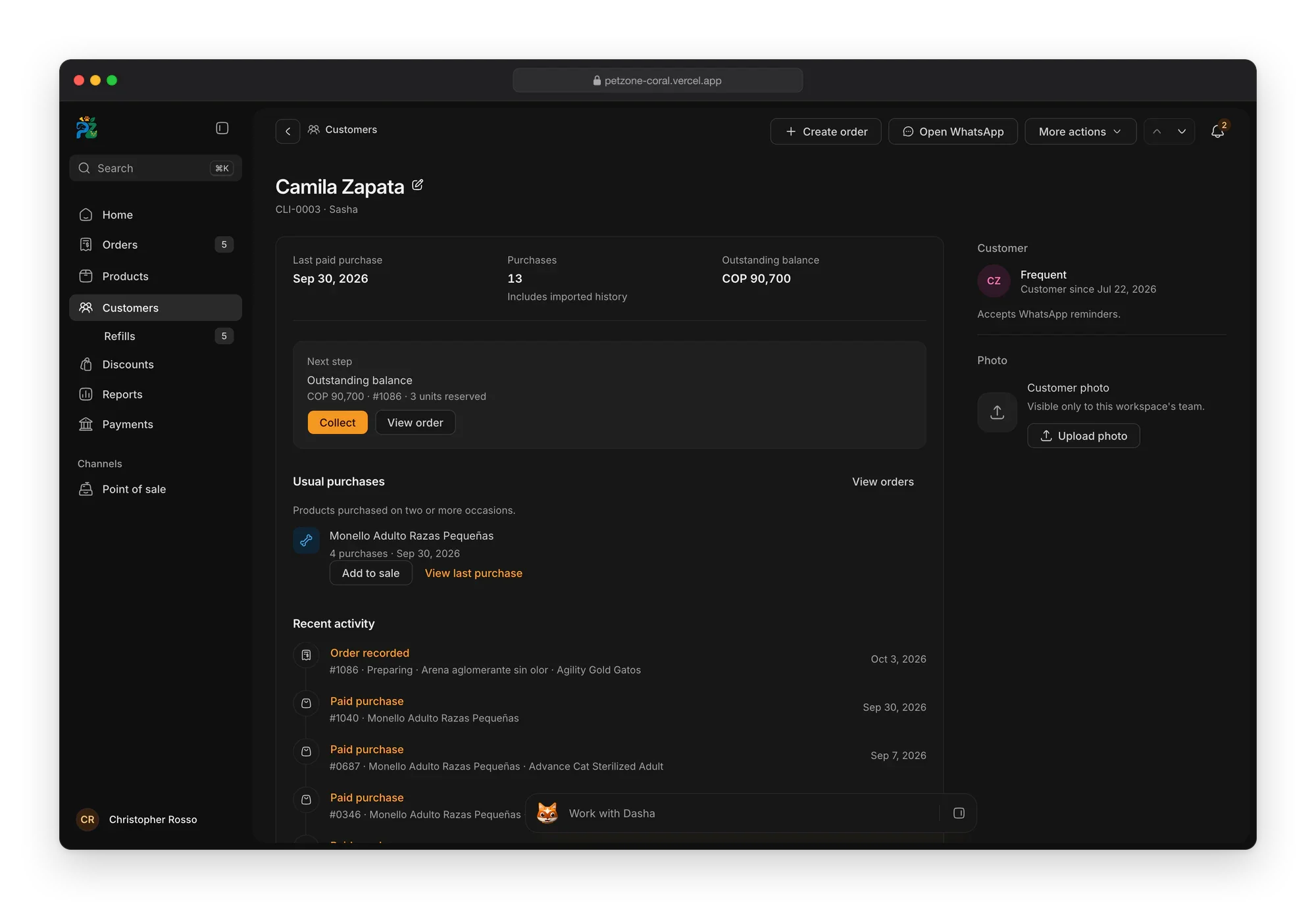This screenshot has width=1316, height=909.
Task: Open Products in the sidebar
Action: [x=155, y=276]
